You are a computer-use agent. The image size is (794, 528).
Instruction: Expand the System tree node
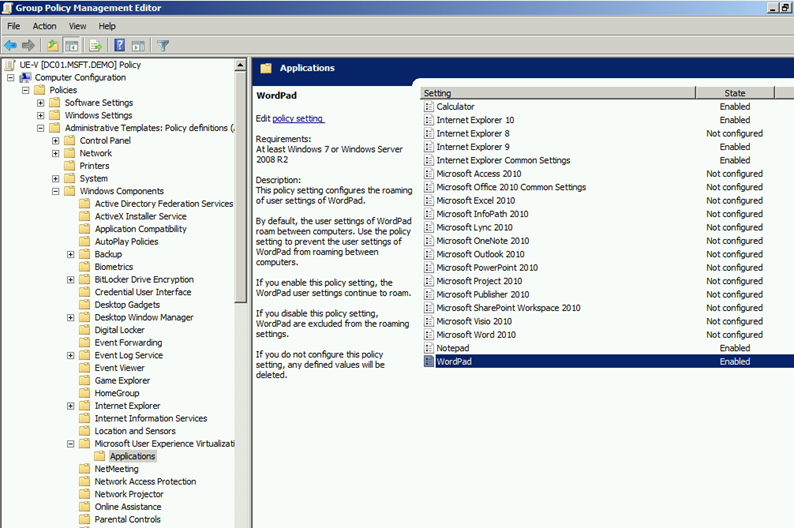(x=56, y=179)
